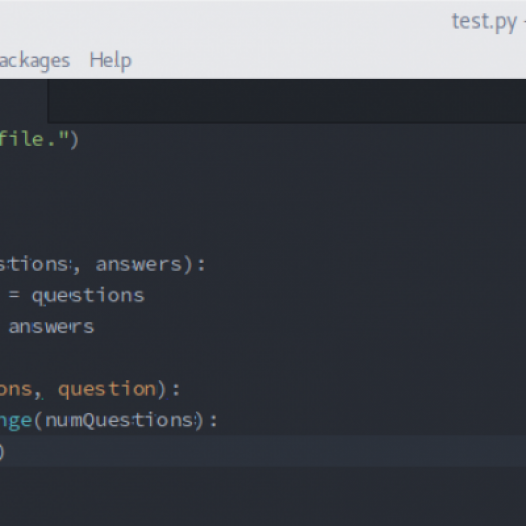Screen dimensions: 526x526
Task: Open the Help menu
Action: tap(110, 61)
